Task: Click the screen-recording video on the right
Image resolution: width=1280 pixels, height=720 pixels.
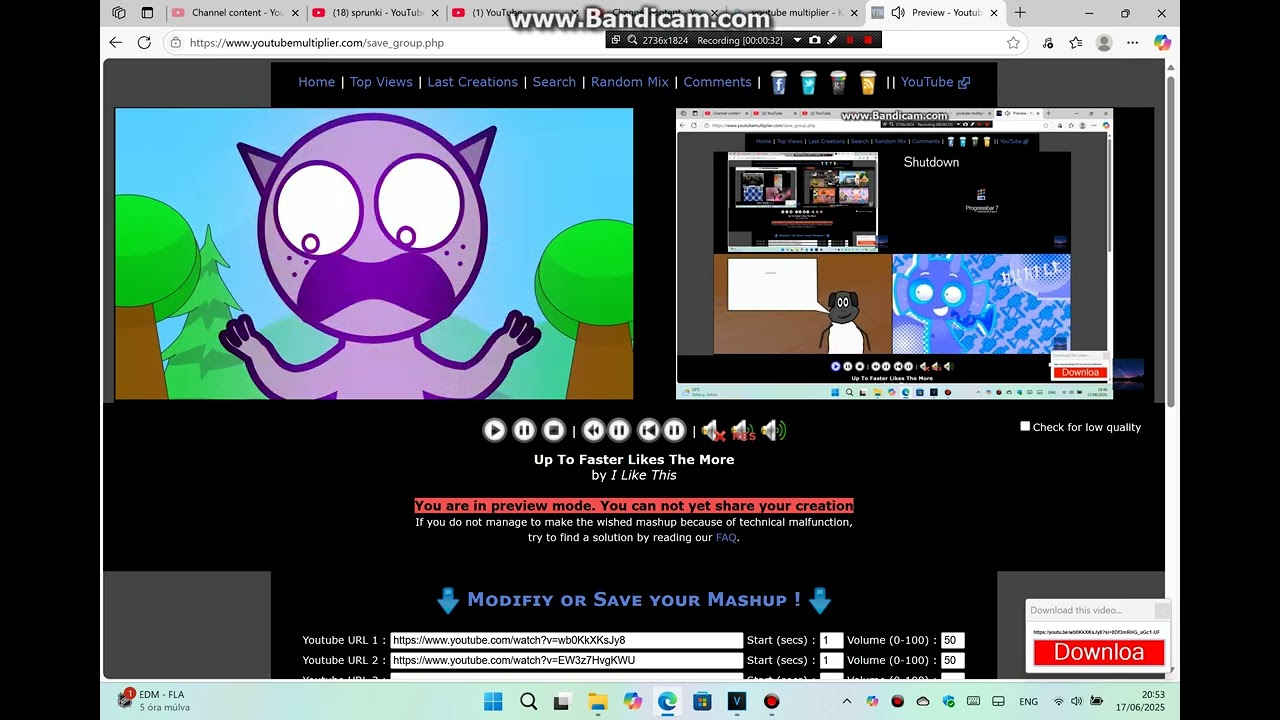Action: [894, 254]
